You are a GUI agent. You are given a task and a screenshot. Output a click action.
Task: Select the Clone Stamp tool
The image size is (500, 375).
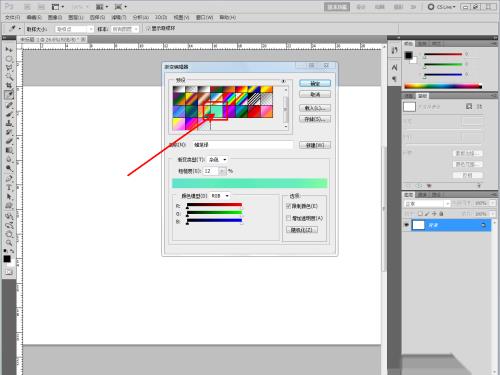point(9,123)
